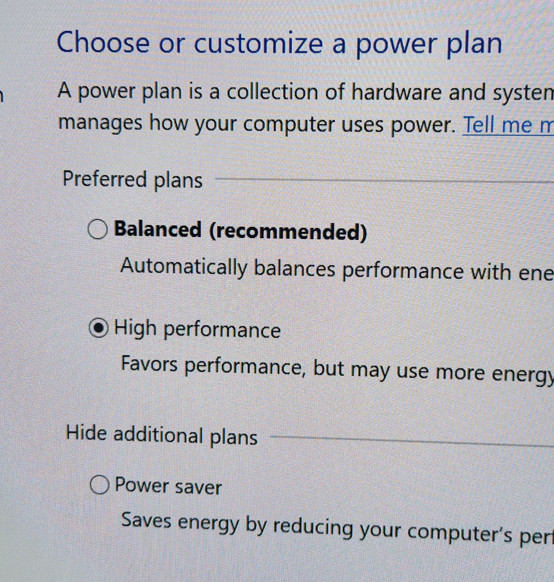
Task: Open the Tell me more link
Action: [508, 125]
